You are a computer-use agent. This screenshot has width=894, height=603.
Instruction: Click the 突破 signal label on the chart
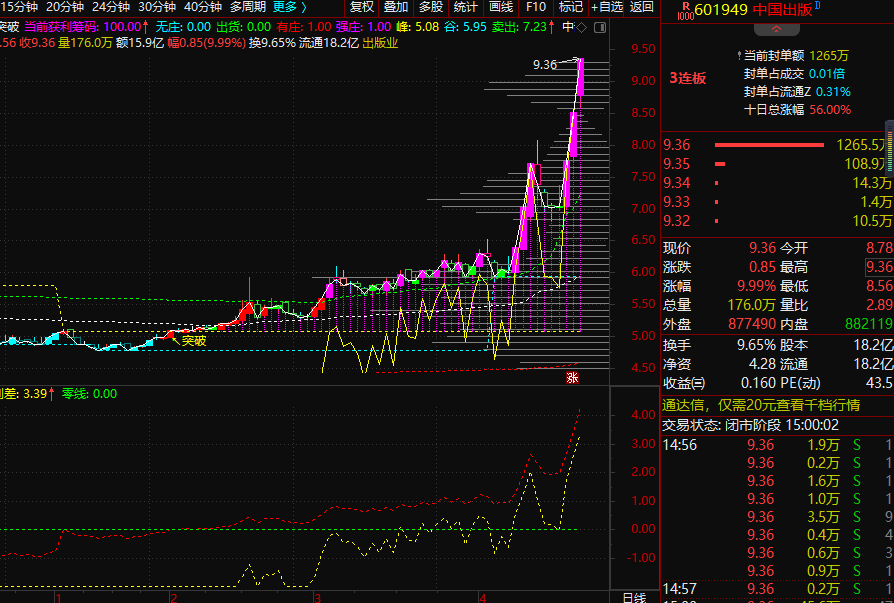click(x=194, y=340)
